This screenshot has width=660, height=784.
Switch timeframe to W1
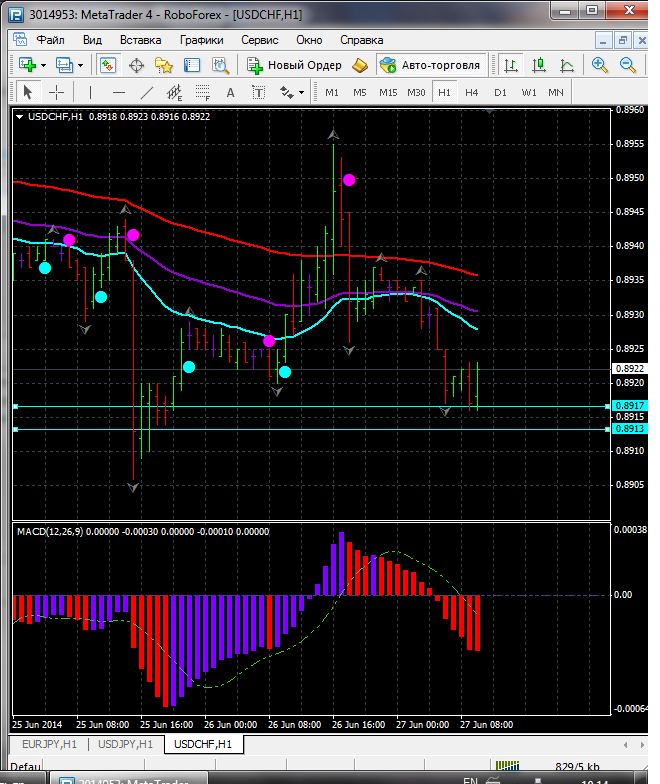(528, 92)
